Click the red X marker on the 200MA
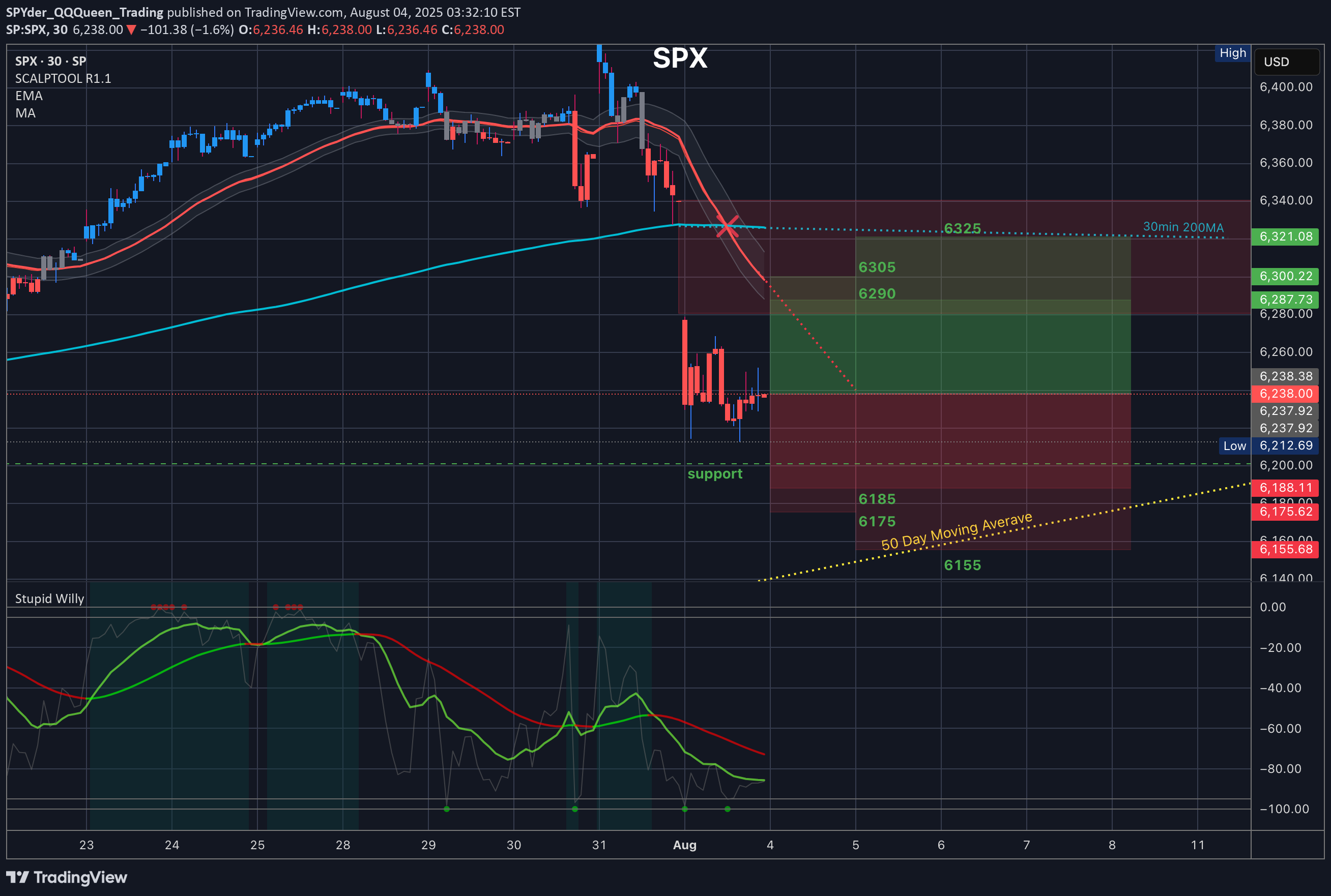The height and width of the screenshot is (896, 1331). [x=727, y=226]
